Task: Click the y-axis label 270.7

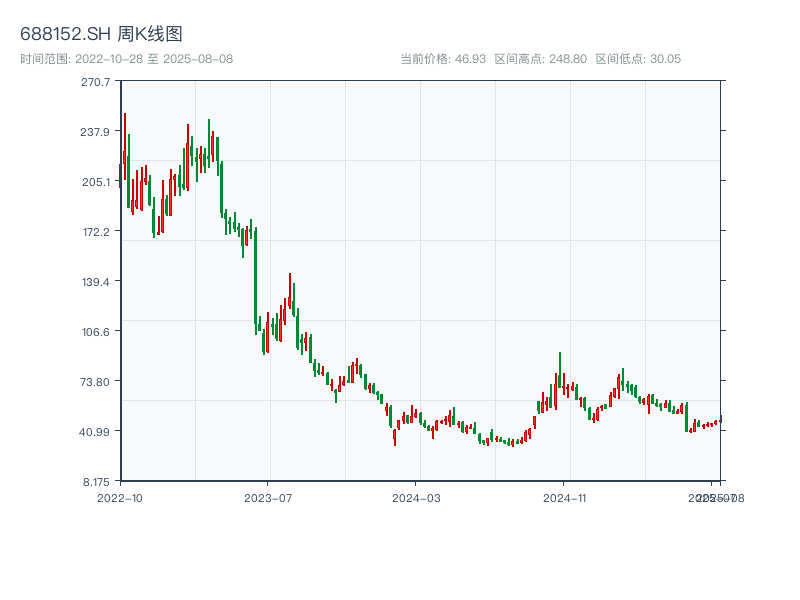Action: click(x=95, y=82)
